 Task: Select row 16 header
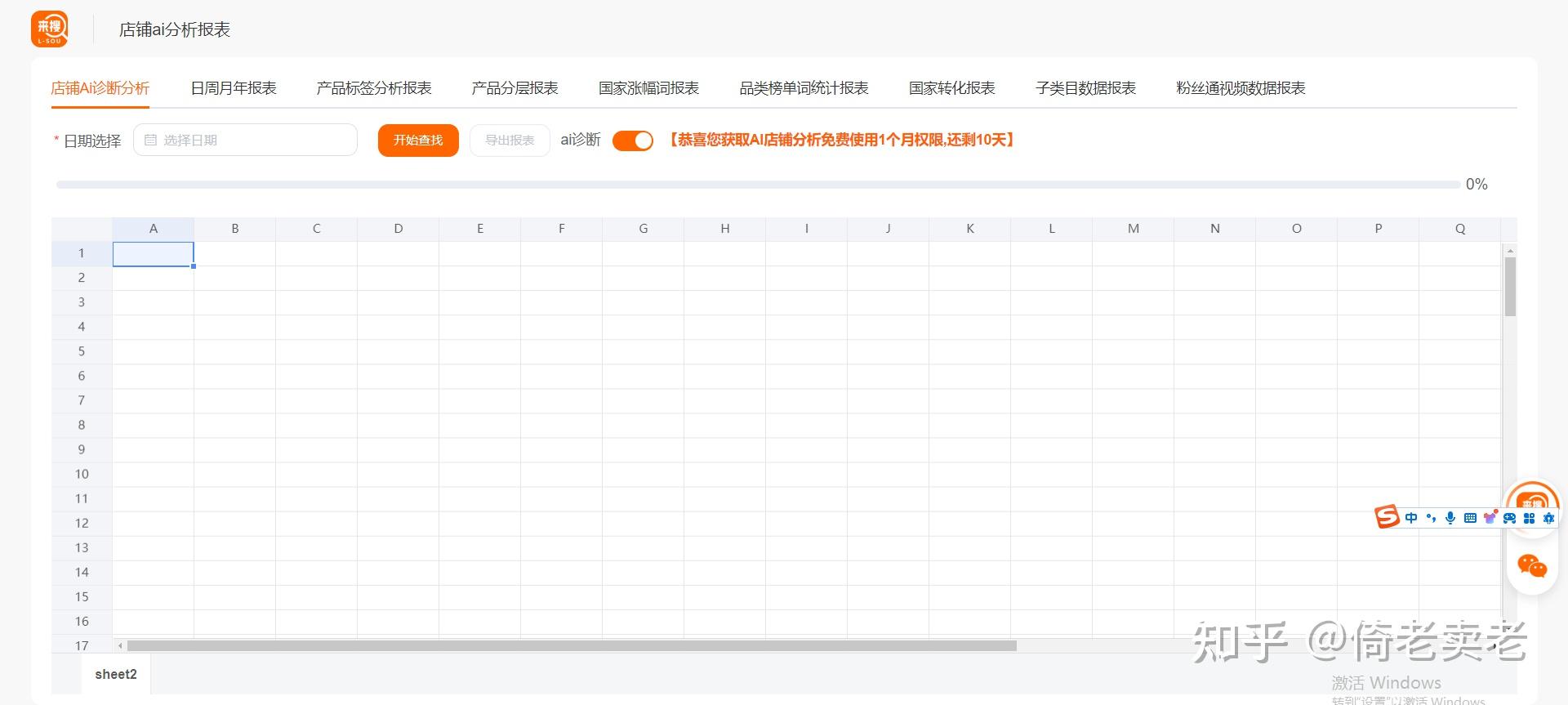[82, 622]
